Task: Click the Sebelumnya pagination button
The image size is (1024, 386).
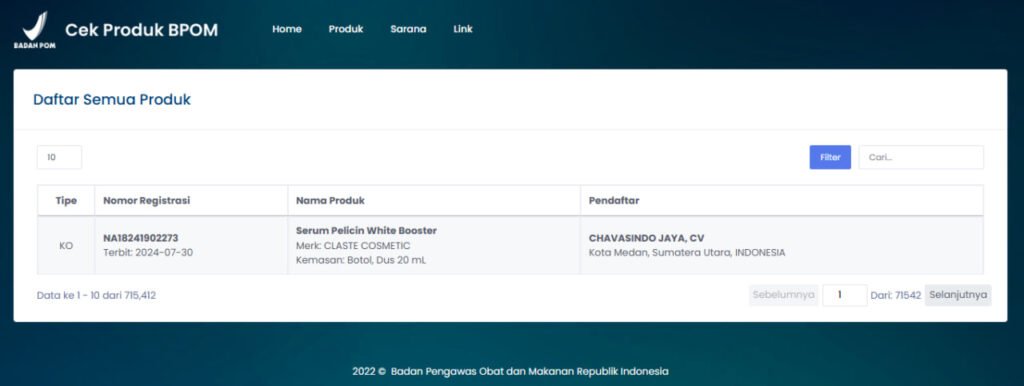Action: (784, 295)
